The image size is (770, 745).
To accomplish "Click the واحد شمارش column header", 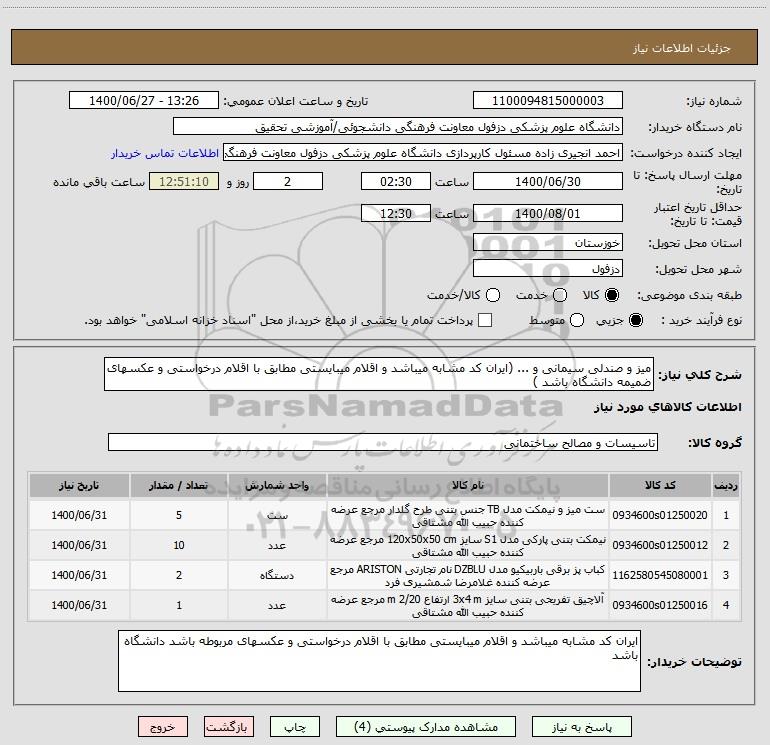I will (x=277, y=486).
